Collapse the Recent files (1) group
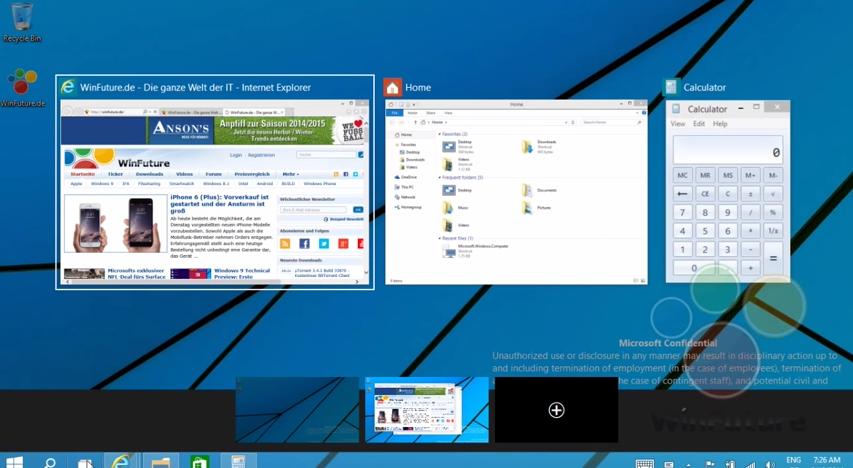Viewport: 853px width, 468px height. 440,238
